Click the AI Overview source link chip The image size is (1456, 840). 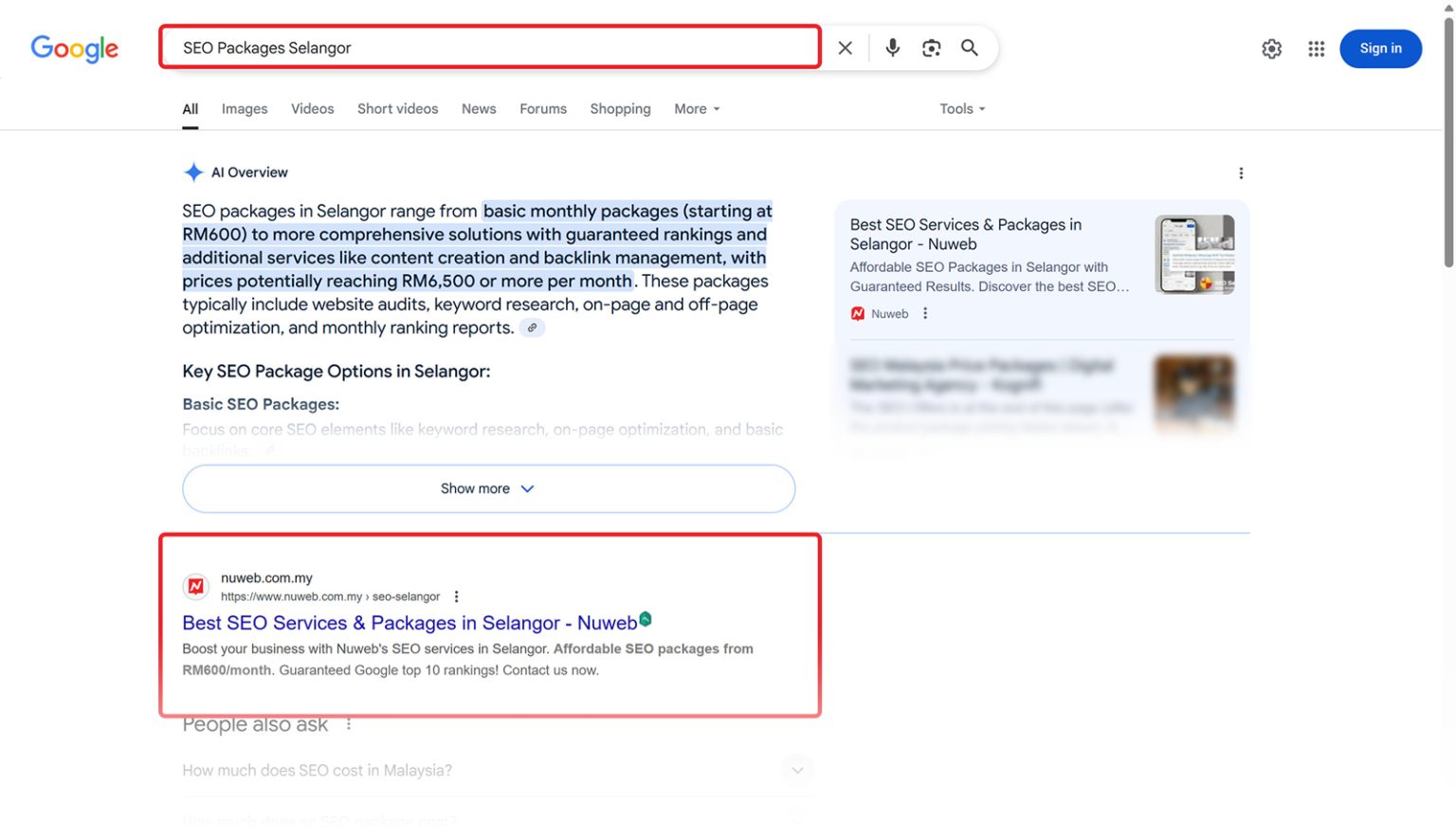[x=533, y=328]
